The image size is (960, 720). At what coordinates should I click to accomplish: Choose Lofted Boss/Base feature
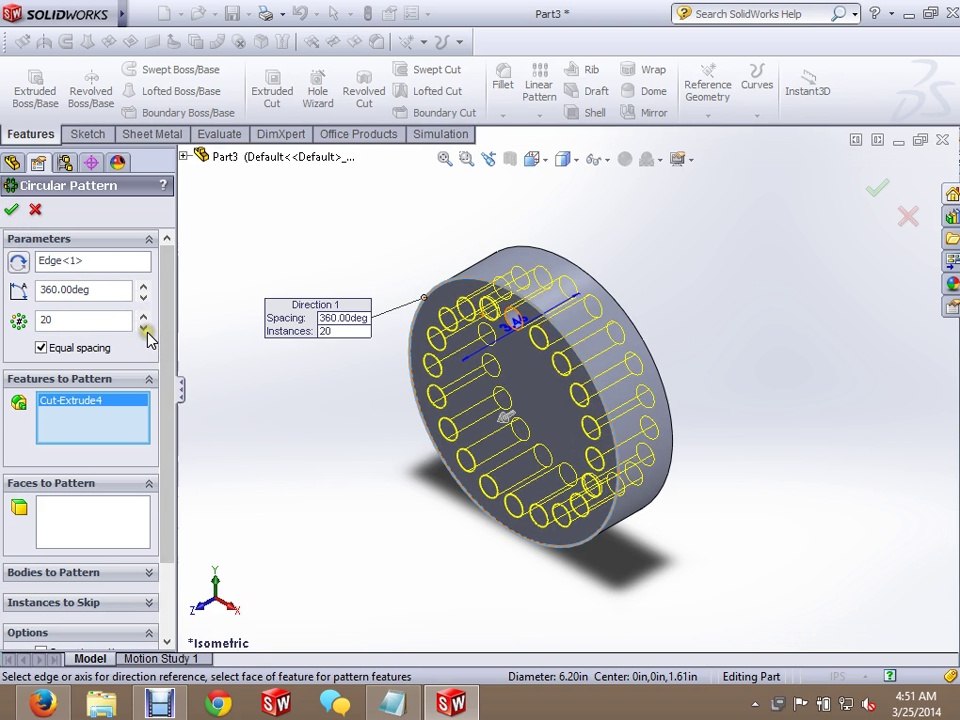point(171,91)
